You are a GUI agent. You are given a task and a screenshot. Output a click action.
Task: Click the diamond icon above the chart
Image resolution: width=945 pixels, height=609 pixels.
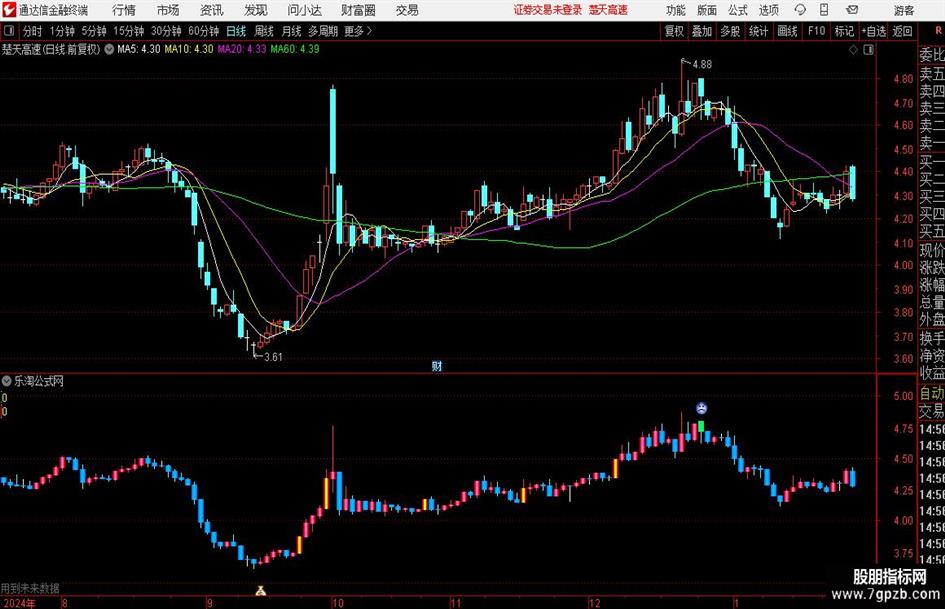pyautogui.click(x=853, y=50)
